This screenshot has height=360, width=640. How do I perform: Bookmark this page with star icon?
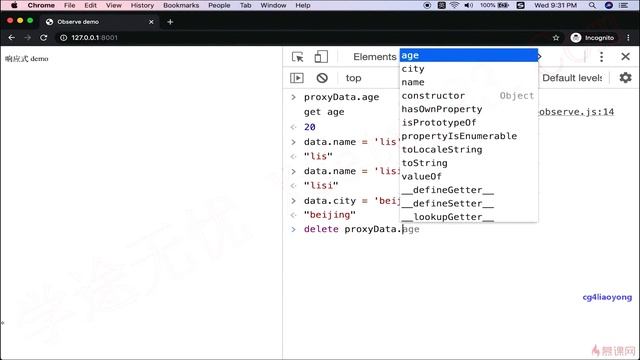[x=556, y=38]
